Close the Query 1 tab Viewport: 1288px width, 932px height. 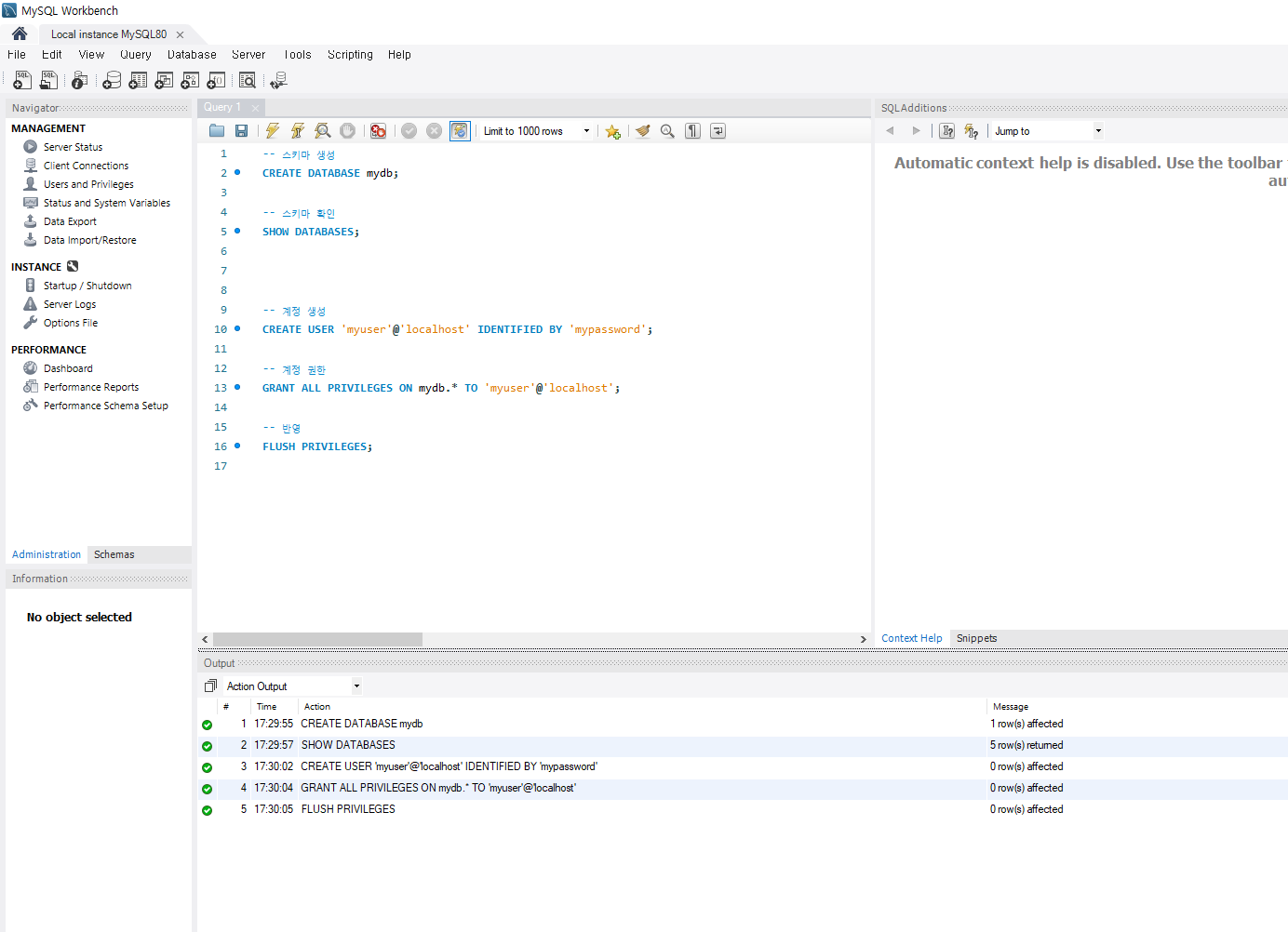255,108
